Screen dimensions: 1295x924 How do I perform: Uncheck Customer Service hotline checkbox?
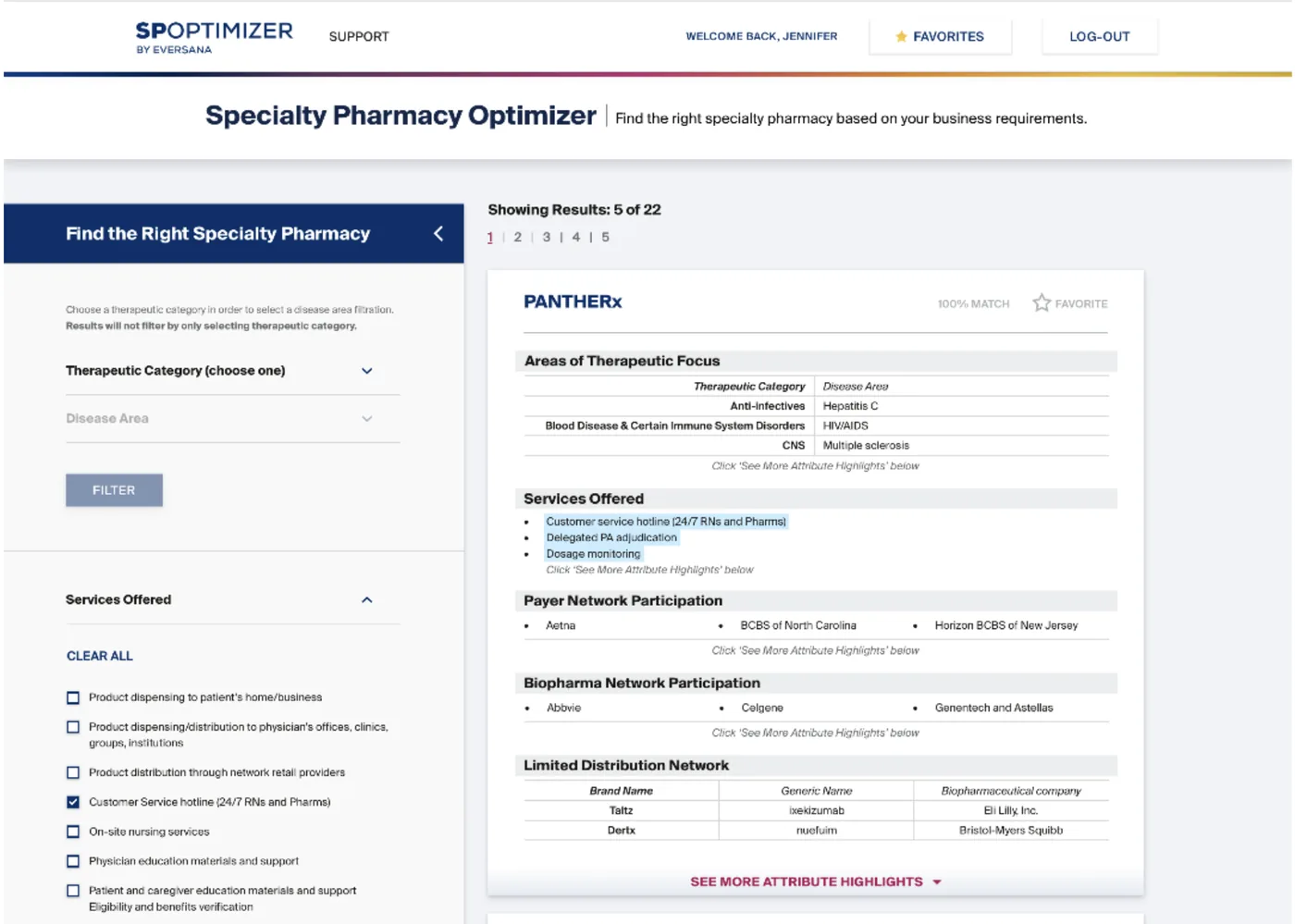[x=73, y=802]
